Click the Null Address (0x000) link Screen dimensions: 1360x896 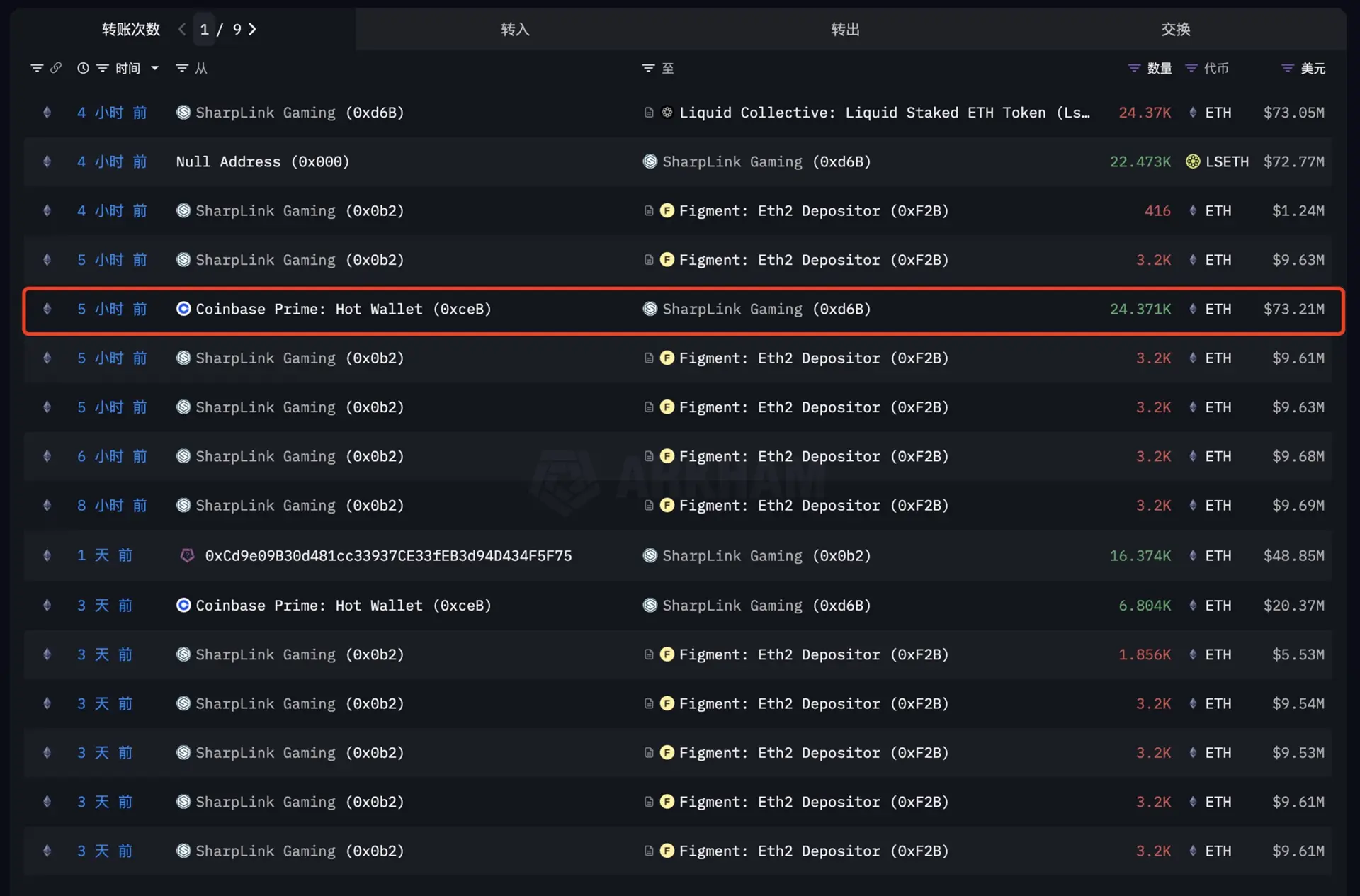[x=263, y=161]
